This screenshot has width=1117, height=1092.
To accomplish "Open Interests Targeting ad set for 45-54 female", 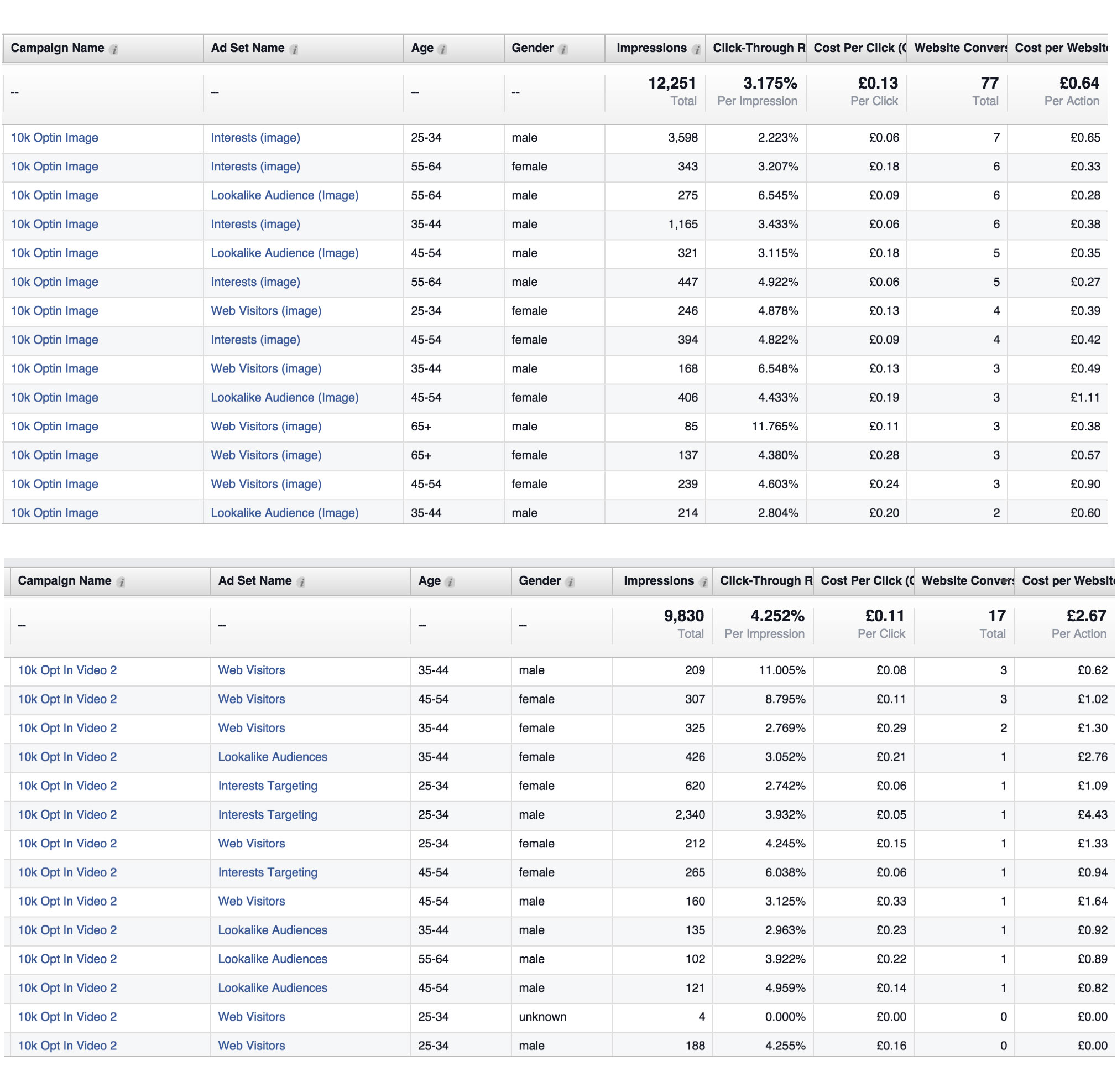I will coord(267,872).
